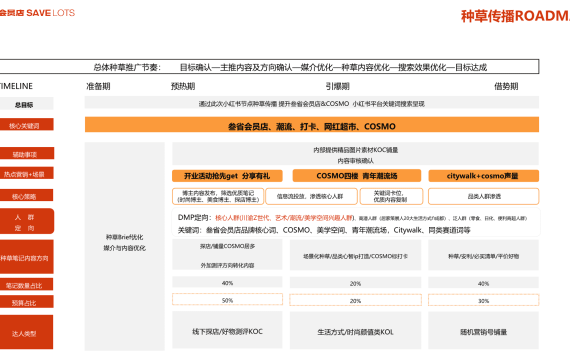Click the '品类人群渗透' outlined box

tap(483, 196)
